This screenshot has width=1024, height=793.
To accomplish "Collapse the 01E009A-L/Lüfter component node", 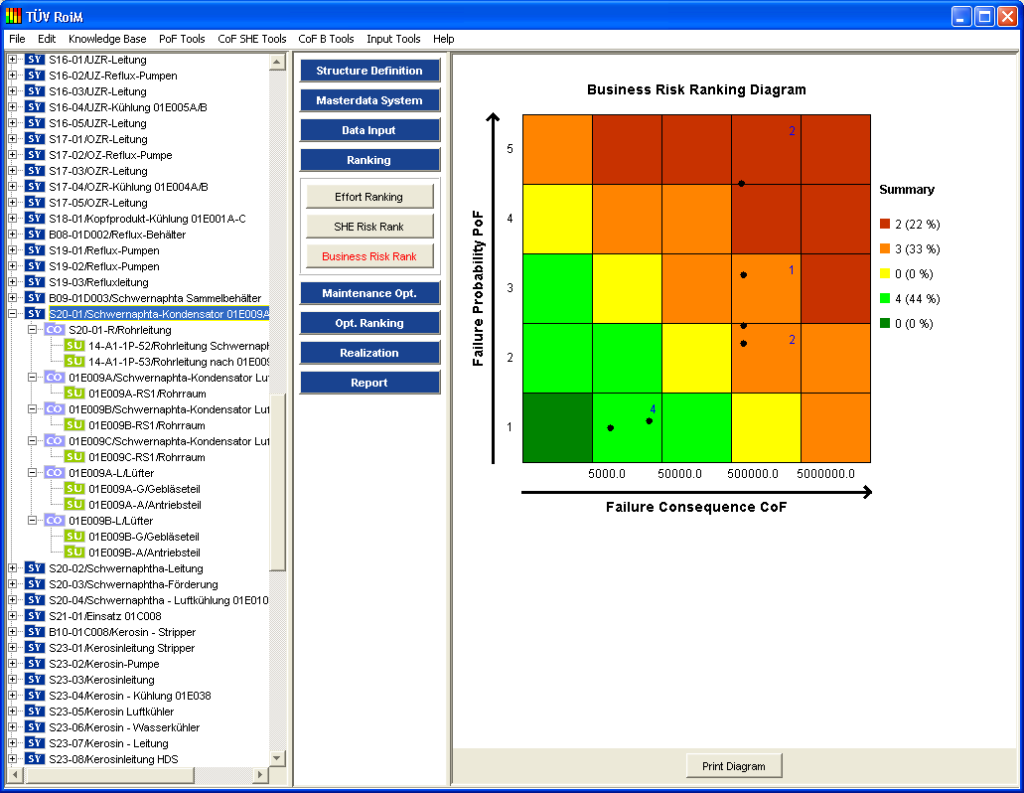I will tap(32, 473).
